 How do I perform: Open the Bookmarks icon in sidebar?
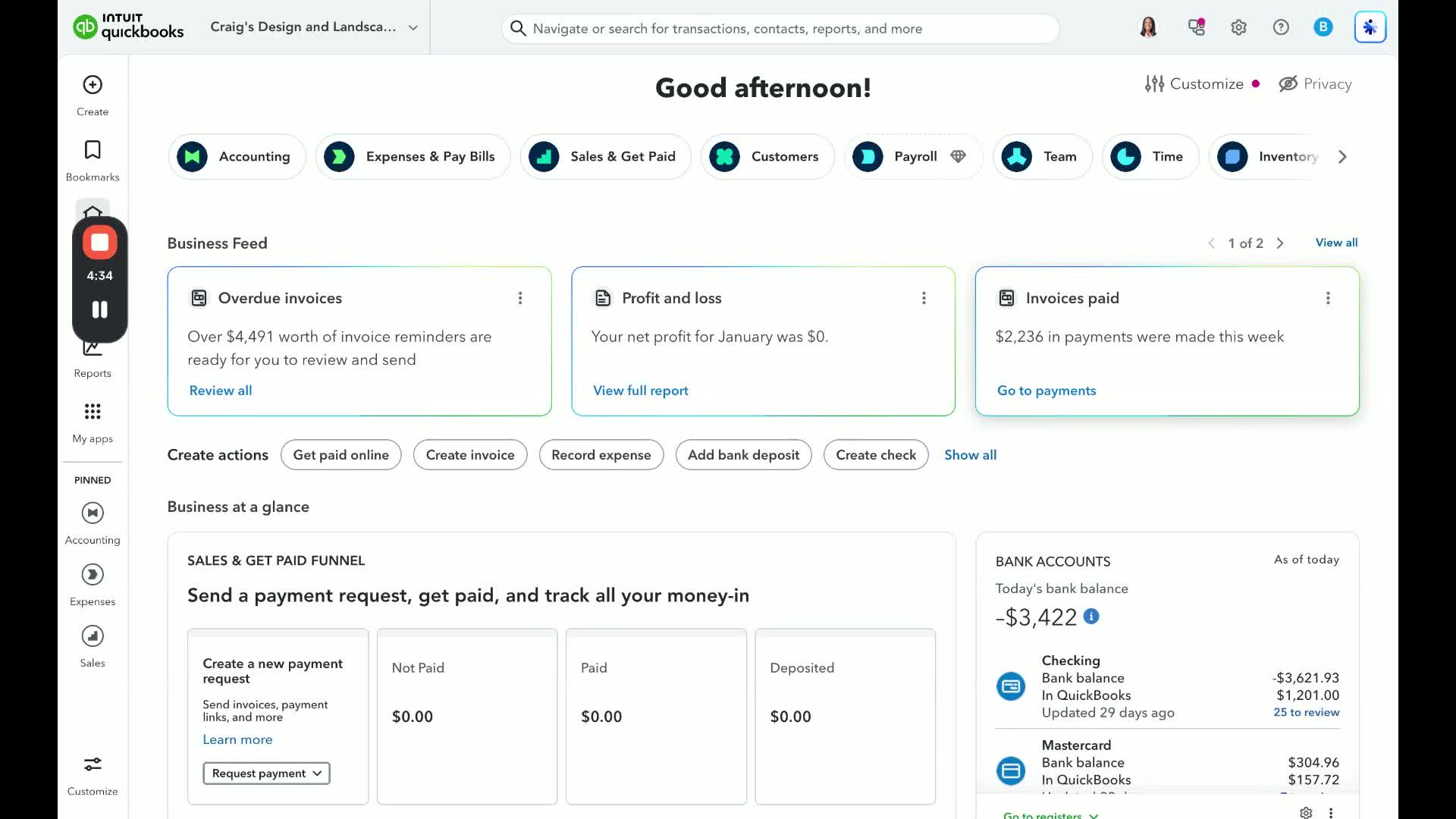point(93,150)
